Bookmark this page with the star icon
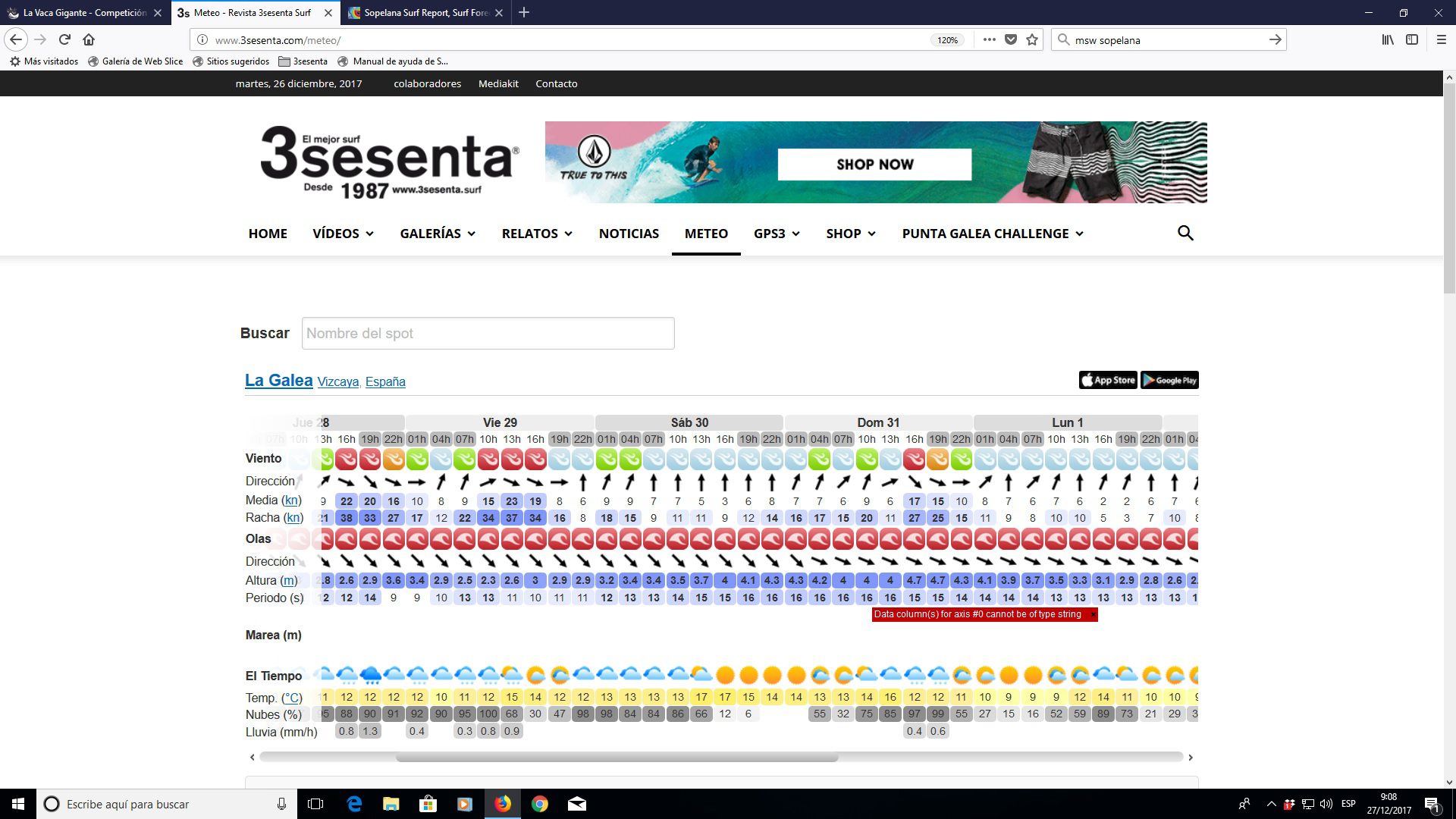1456x819 pixels. click(1032, 39)
